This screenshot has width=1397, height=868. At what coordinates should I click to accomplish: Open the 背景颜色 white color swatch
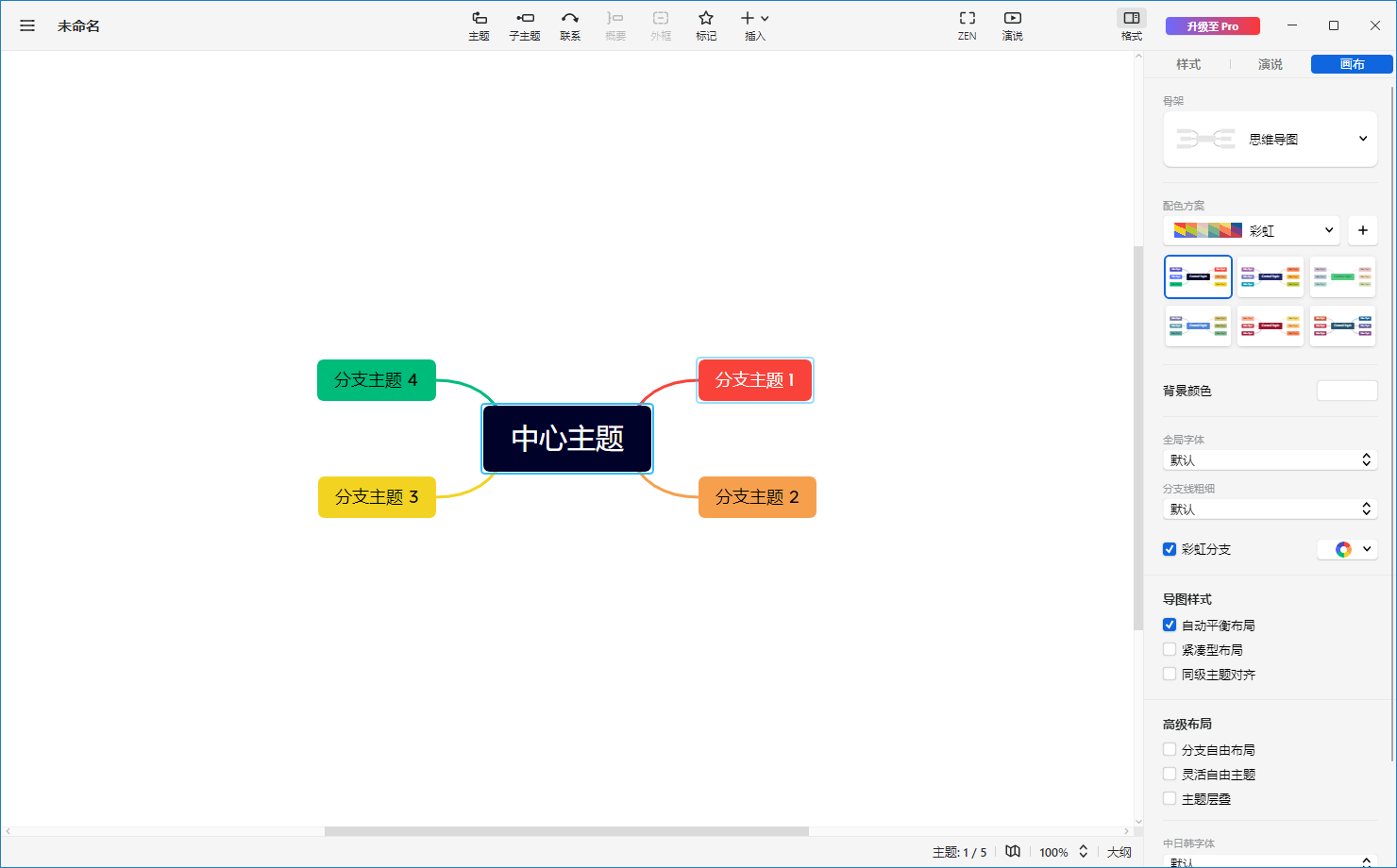pyautogui.click(x=1347, y=391)
